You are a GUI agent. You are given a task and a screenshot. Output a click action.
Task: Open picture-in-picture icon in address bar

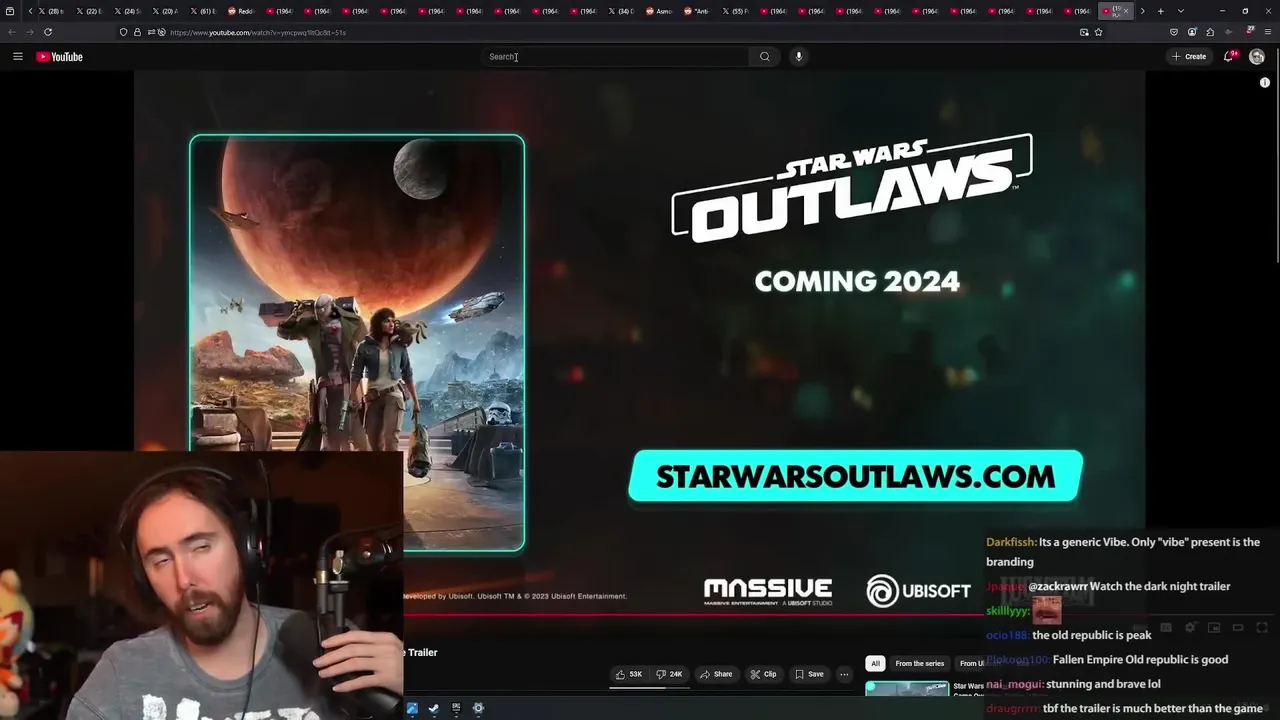1084,32
